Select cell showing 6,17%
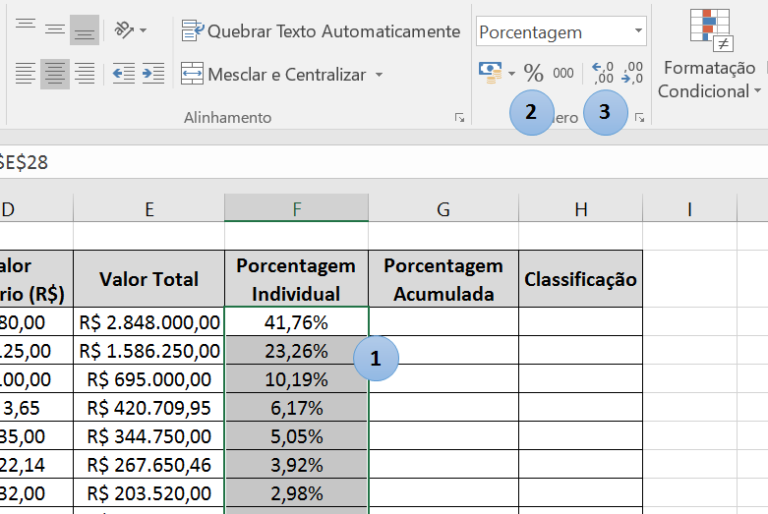 click(x=296, y=407)
